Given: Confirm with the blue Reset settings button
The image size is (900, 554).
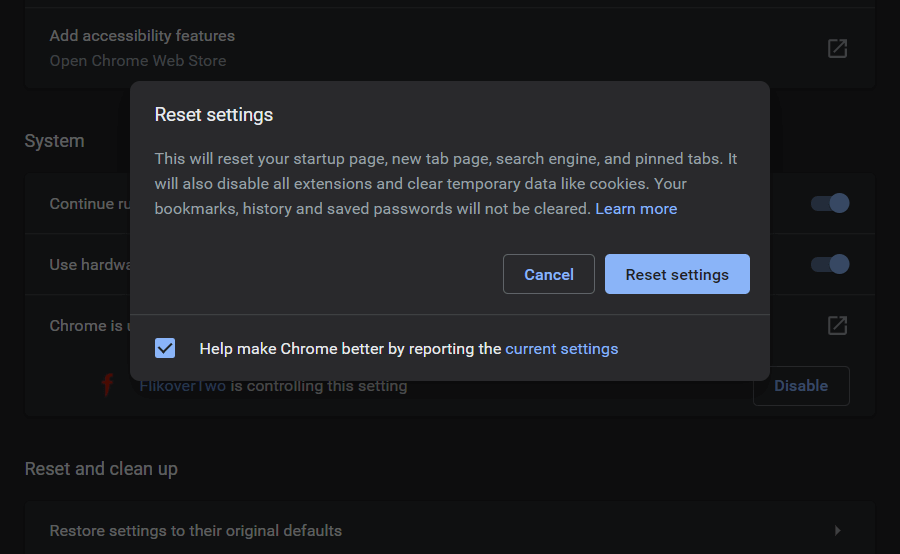Looking at the screenshot, I should (677, 274).
